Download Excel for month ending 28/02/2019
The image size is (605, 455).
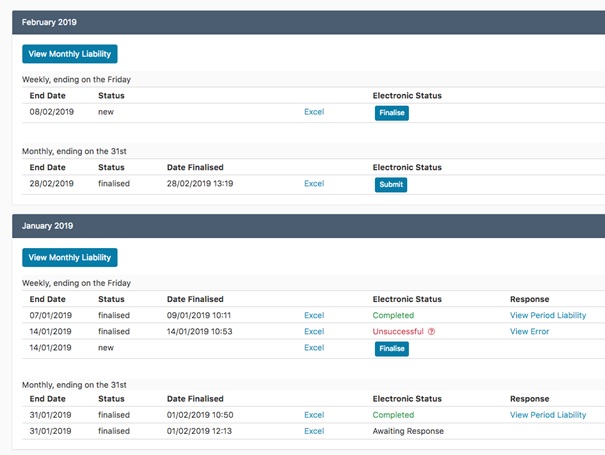(314, 184)
